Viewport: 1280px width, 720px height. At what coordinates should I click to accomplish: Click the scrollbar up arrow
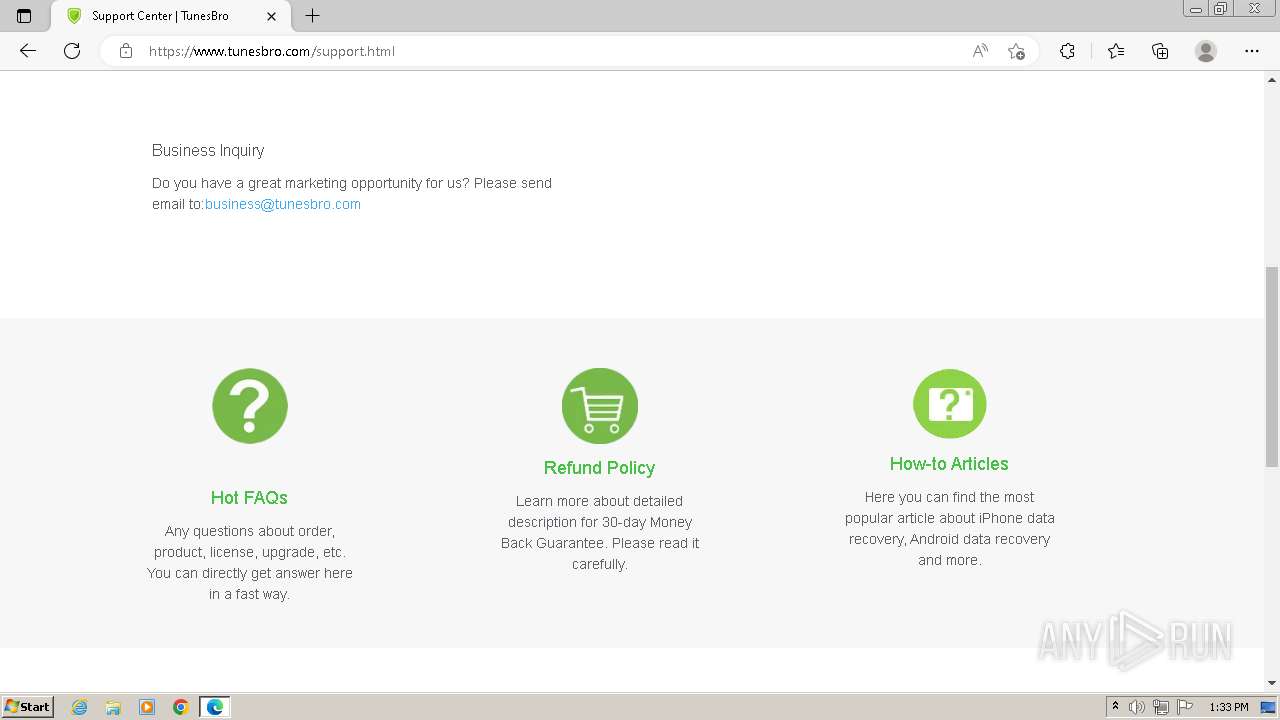(1272, 78)
